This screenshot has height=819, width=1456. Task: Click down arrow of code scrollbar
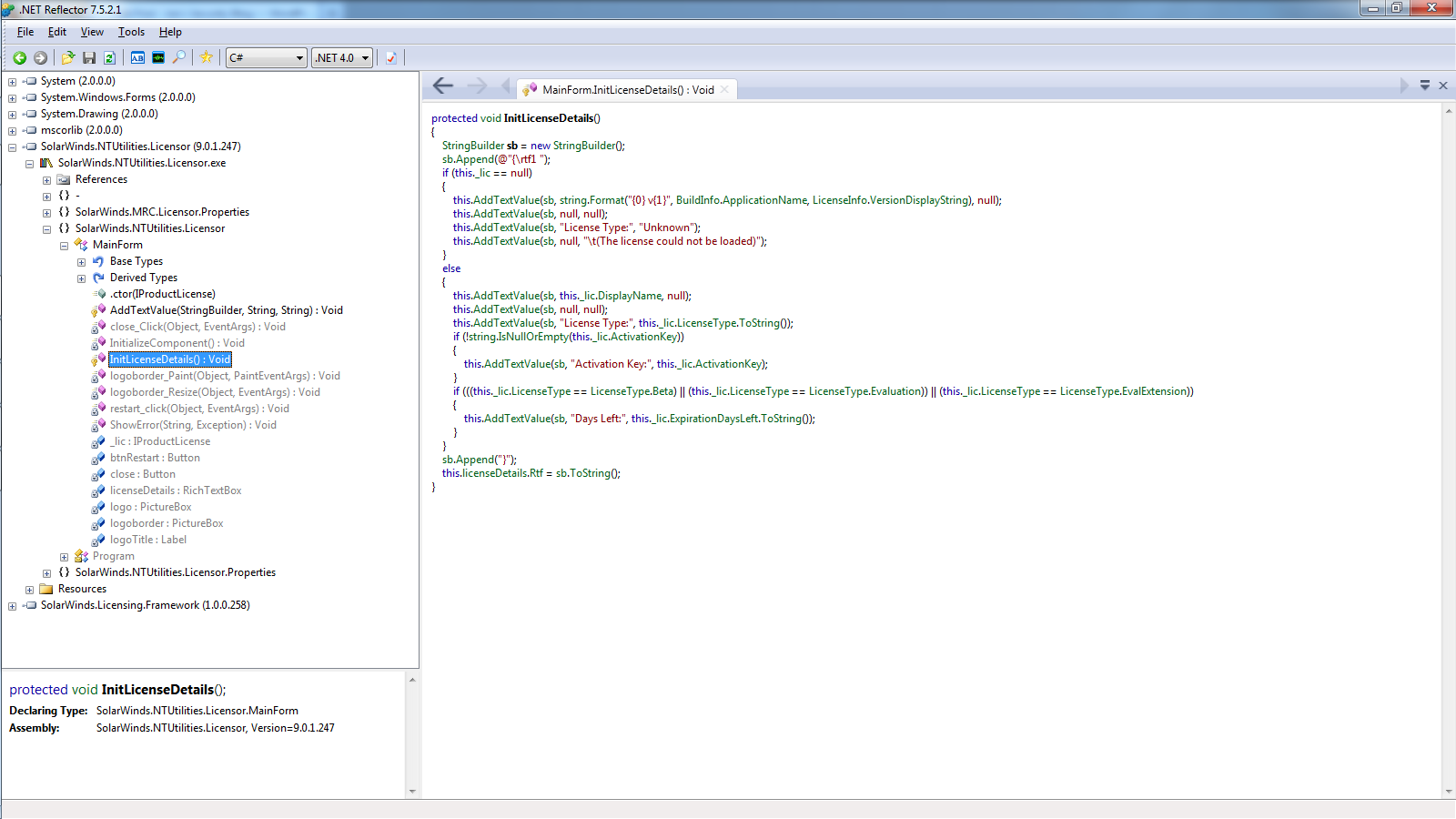point(1449,792)
